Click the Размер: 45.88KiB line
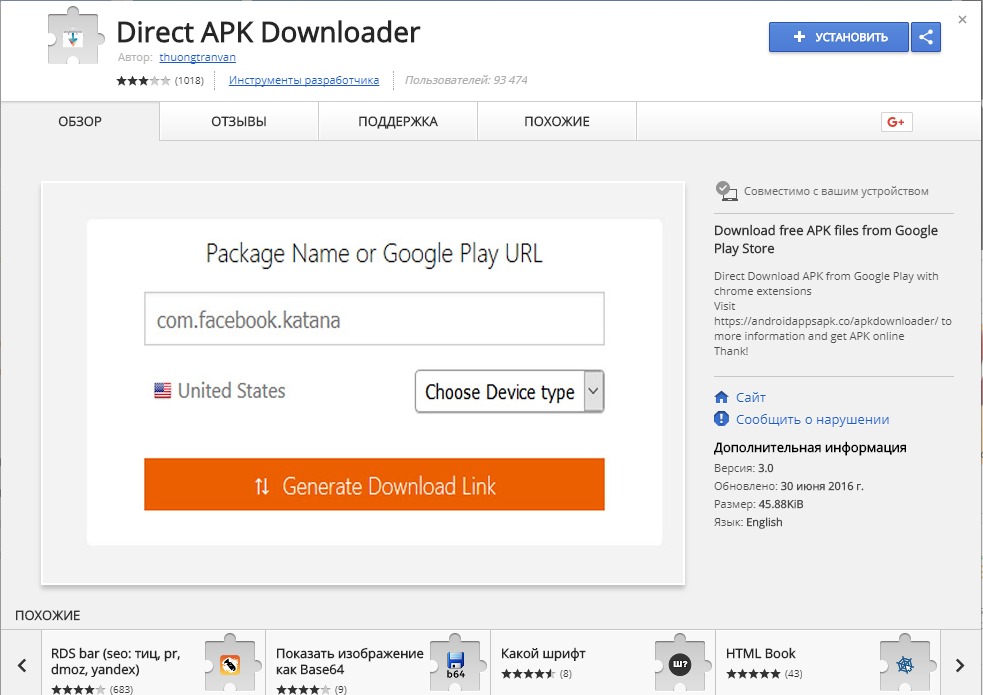The height and width of the screenshot is (695, 983). 759,504
